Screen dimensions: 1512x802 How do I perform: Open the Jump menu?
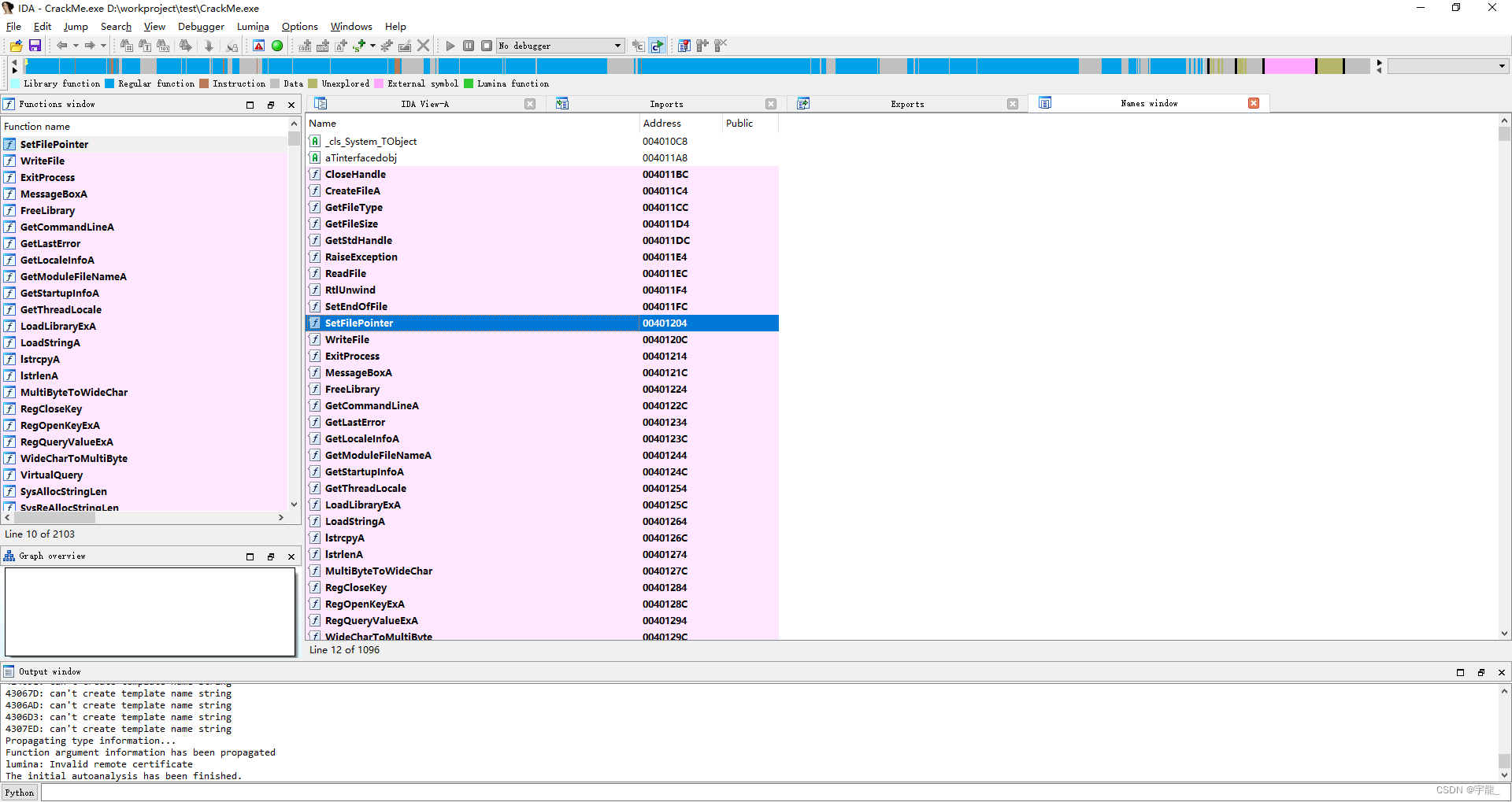click(x=76, y=26)
